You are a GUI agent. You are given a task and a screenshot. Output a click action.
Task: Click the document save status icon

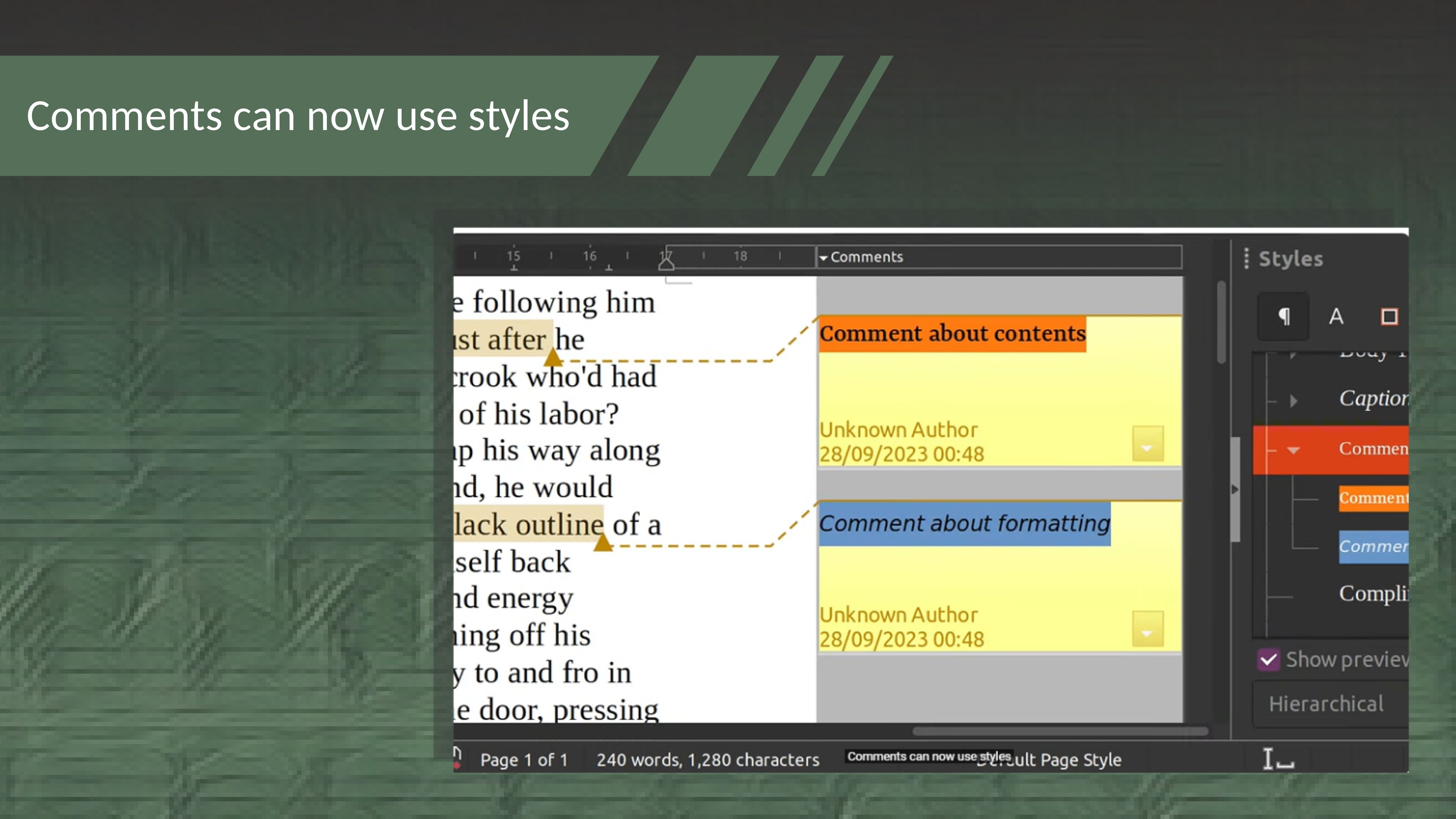tap(457, 758)
